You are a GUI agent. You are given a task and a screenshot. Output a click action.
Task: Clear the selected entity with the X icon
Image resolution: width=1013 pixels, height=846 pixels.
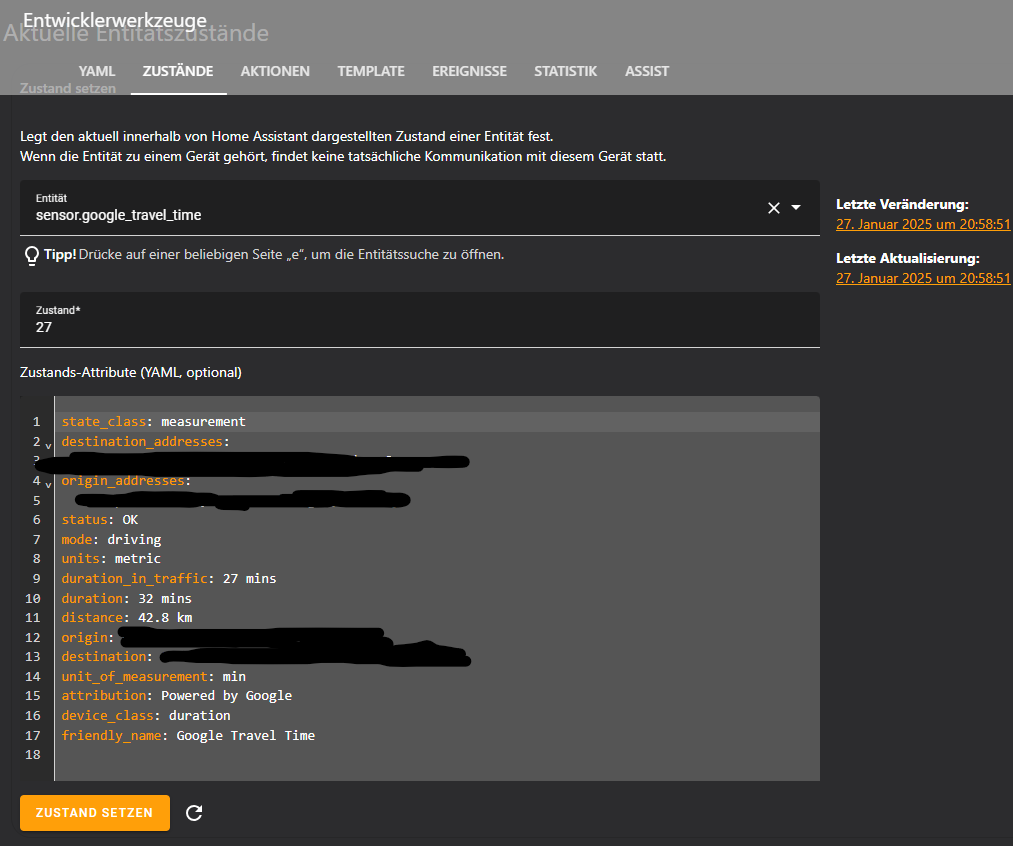point(773,208)
